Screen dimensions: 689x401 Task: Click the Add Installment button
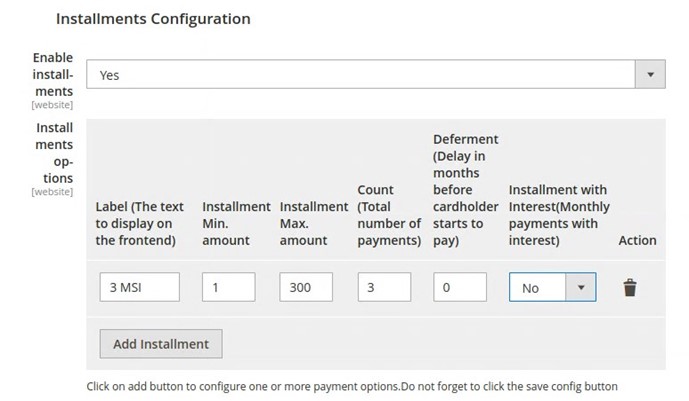(161, 344)
